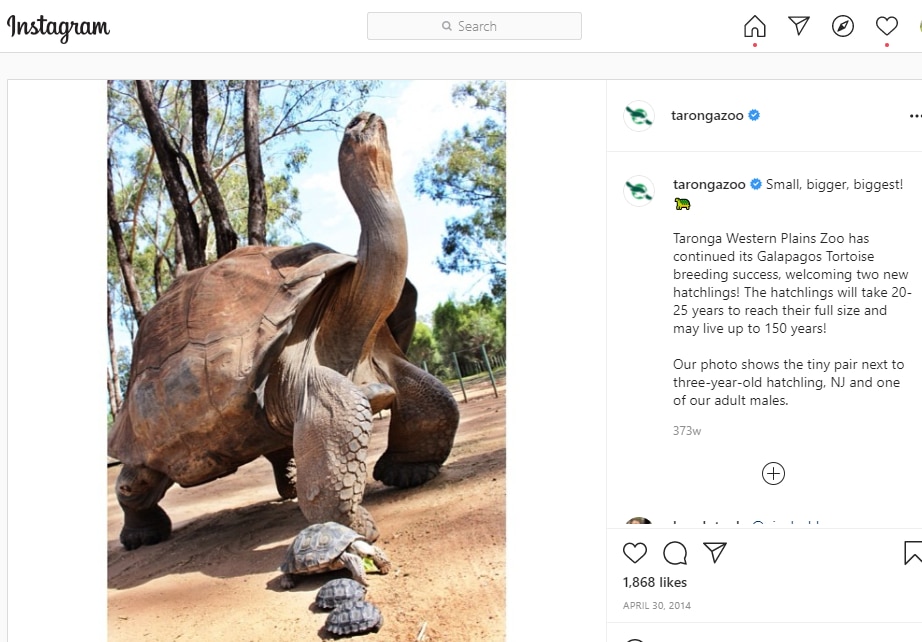
Task: Open tarongazoo profile picture in post header
Action: (x=639, y=116)
